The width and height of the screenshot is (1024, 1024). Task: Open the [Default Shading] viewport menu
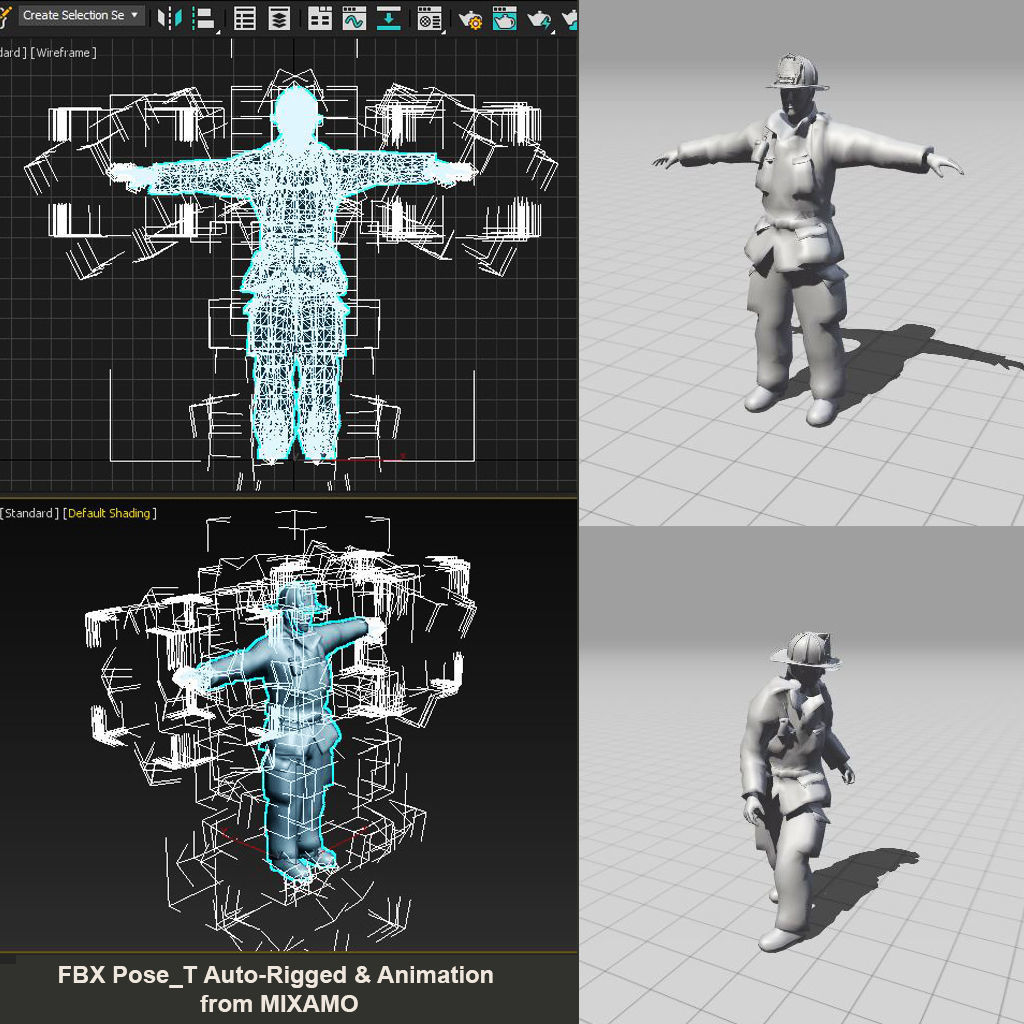point(110,513)
